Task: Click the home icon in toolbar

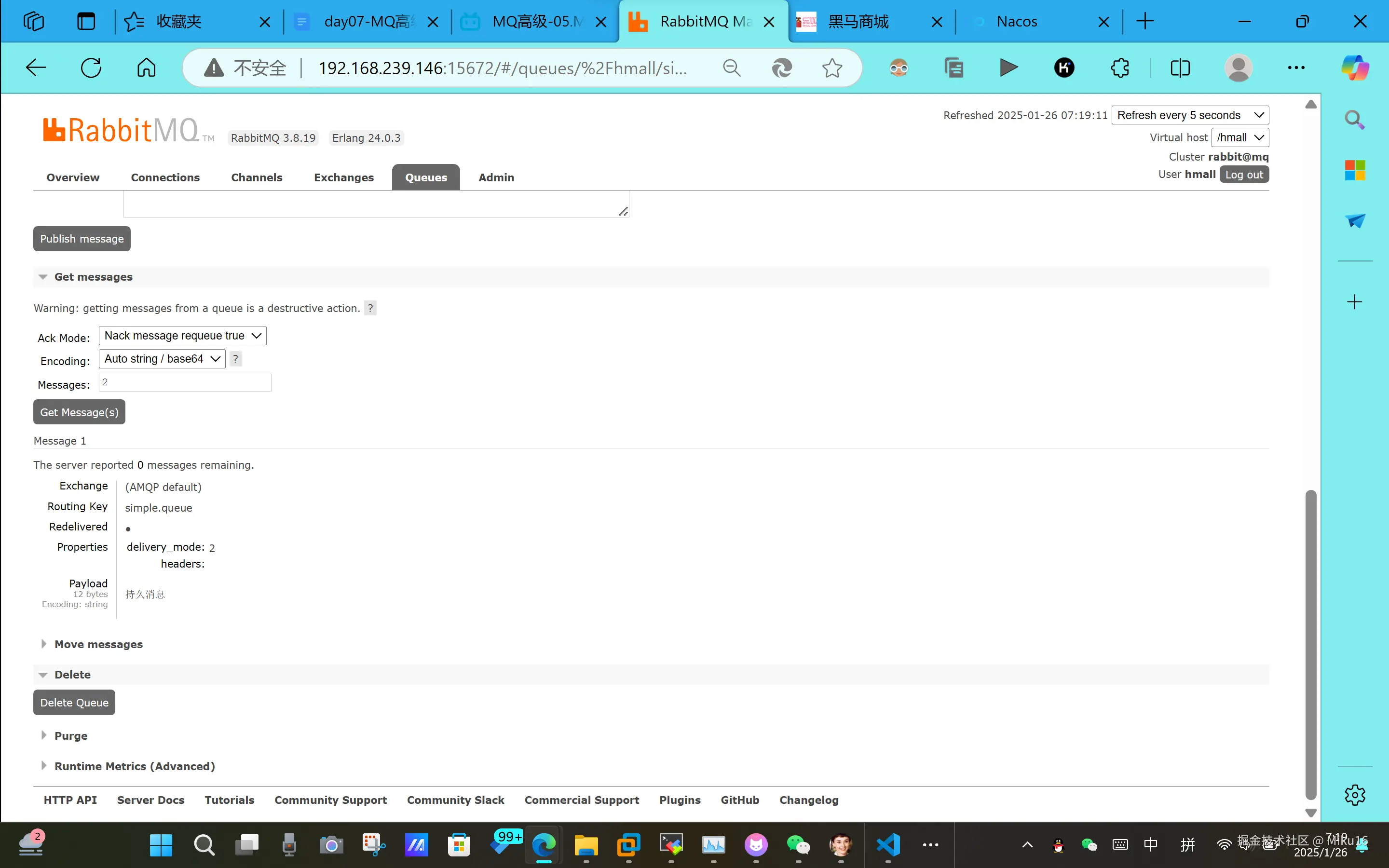Action: (146, 68)
